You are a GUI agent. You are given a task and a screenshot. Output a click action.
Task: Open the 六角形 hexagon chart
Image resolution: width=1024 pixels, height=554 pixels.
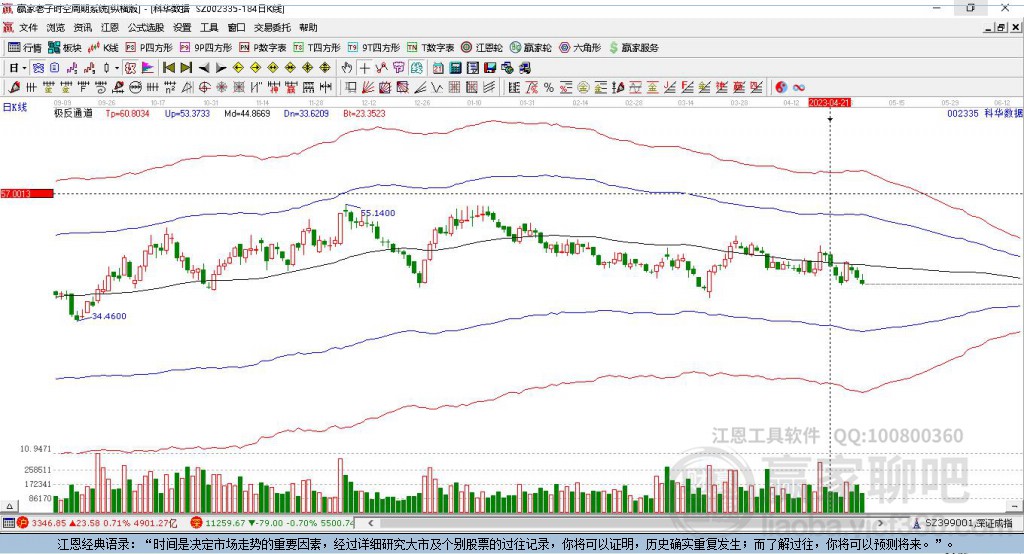[580, 48]
